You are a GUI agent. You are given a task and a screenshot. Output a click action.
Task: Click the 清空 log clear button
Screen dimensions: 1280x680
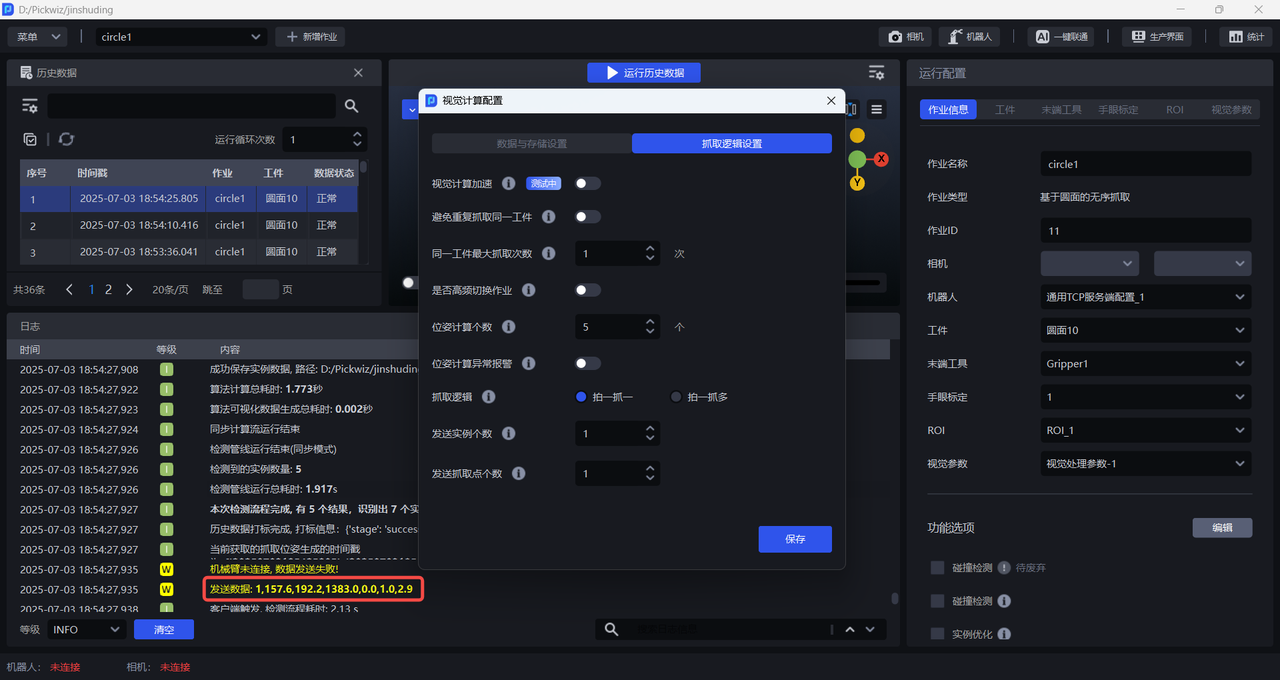pyautogui.click(x=164, y=630)
